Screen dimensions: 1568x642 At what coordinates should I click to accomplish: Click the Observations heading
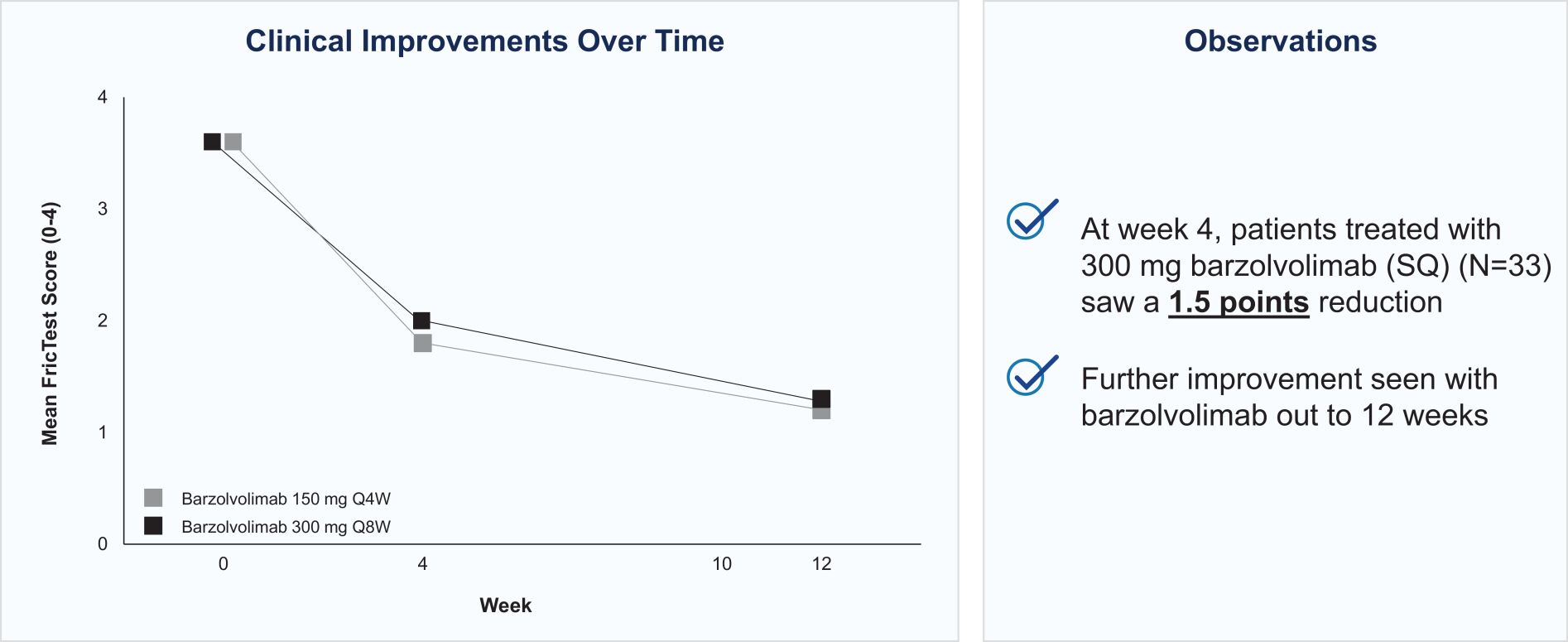(1280, 41)
